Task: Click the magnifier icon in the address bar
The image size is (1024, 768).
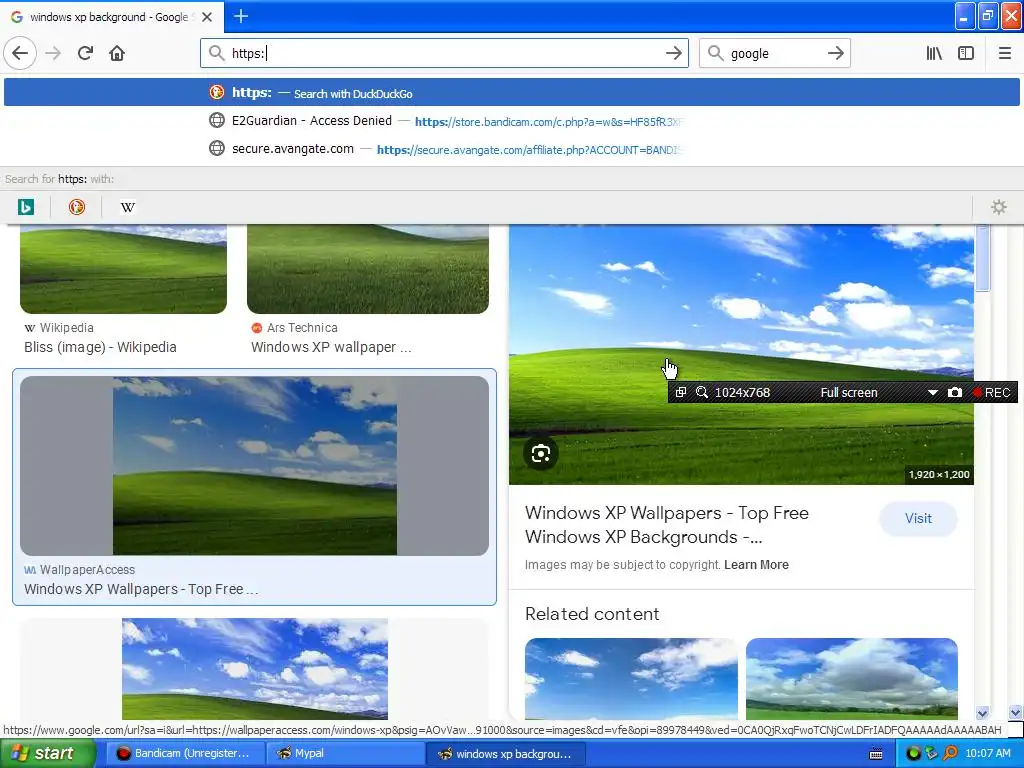Action: 216,53
